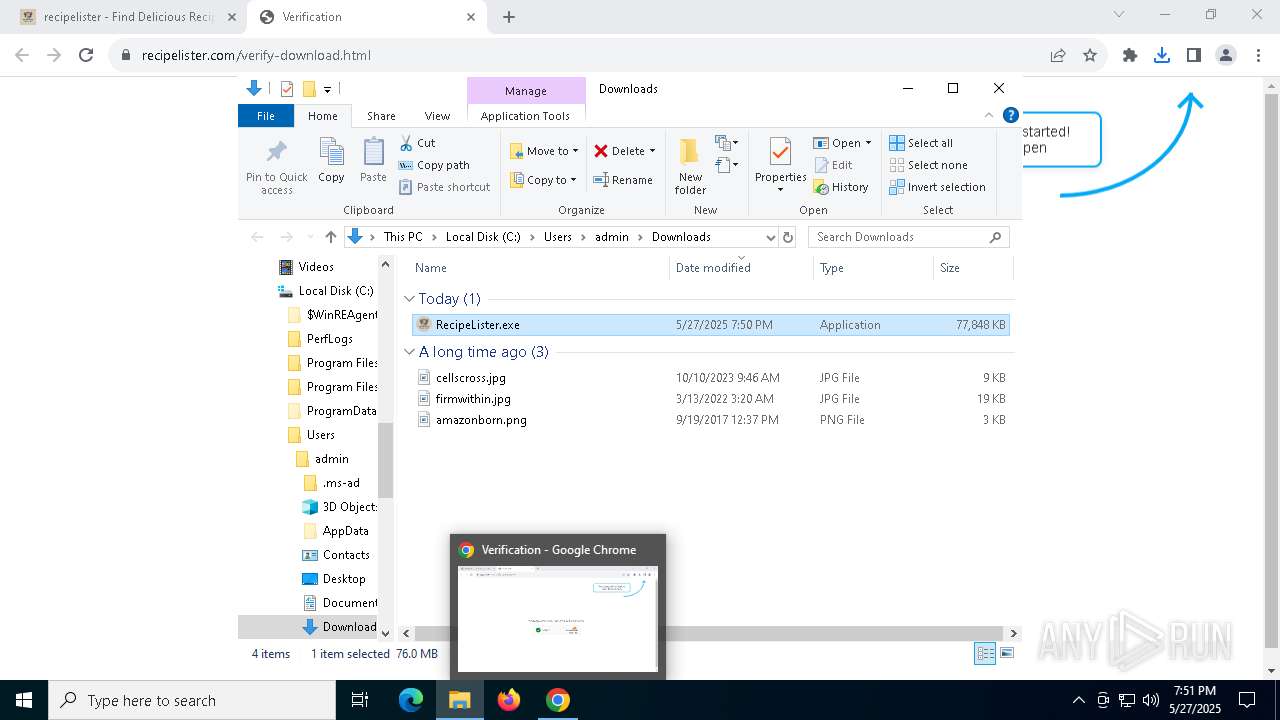Image resolution: width=1280 pixels, height=720 pixels.
Task: Open file History
Action: pos(840,187)
